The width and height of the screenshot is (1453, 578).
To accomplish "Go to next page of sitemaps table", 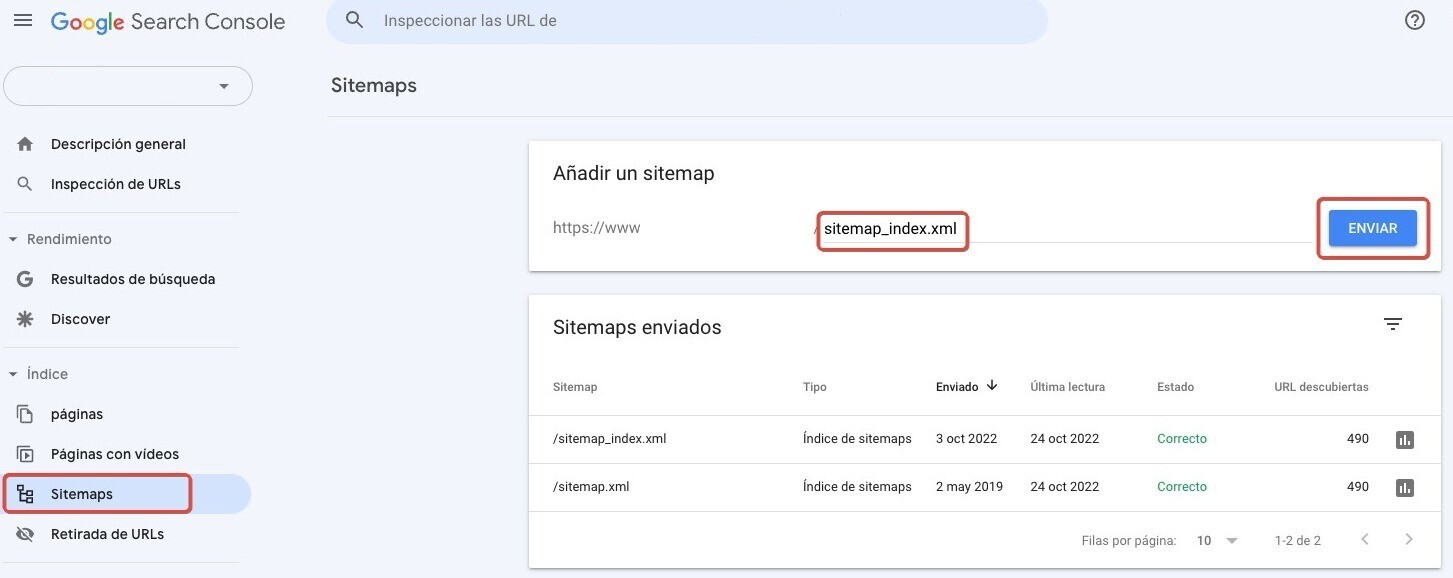I will coord(1409,540).
